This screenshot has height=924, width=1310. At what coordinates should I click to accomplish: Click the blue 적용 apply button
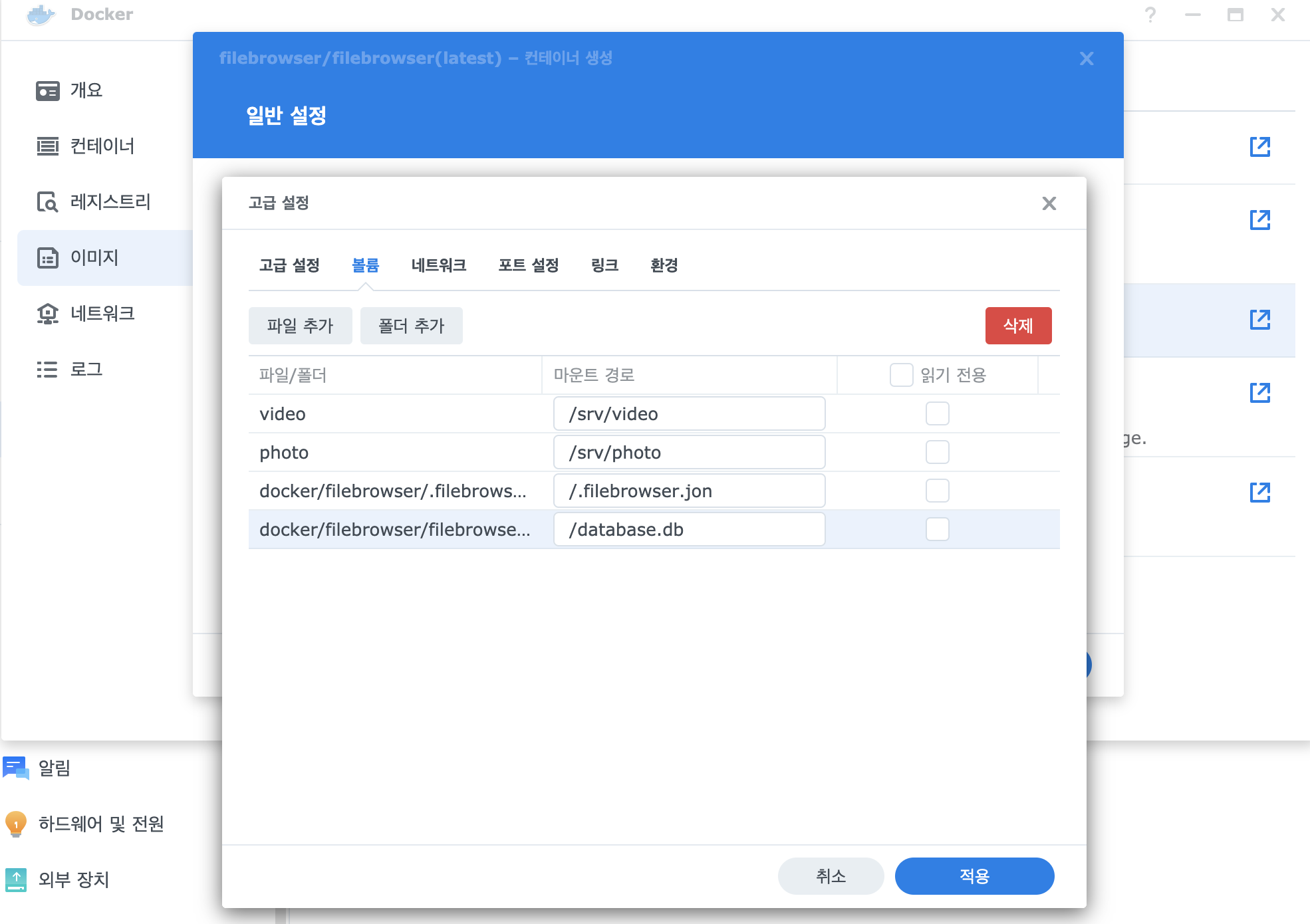974,876
